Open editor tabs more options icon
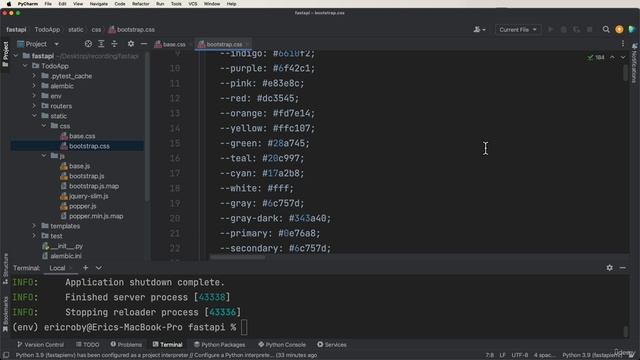The height and width of the screenshot is (360, 640). point(623,44)
